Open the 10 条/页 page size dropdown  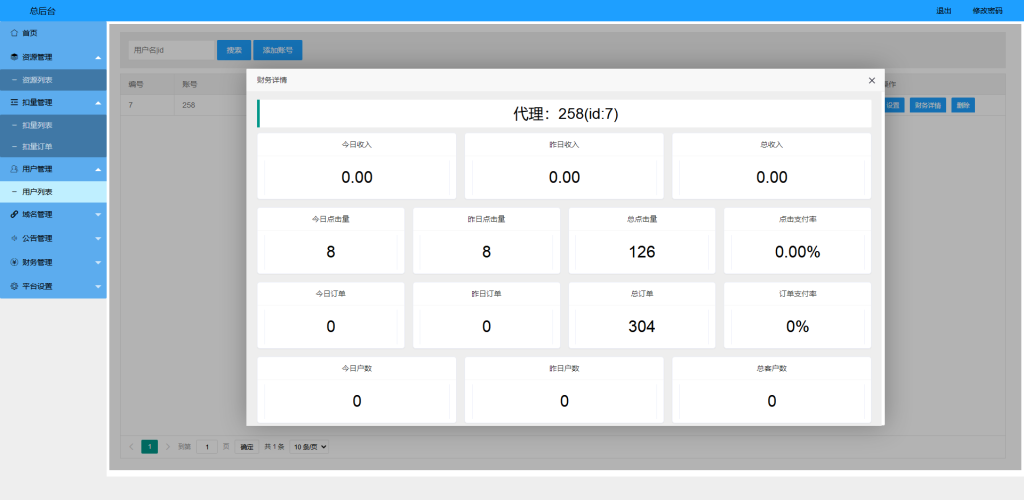pyautogui.click(x=309, y=447)
